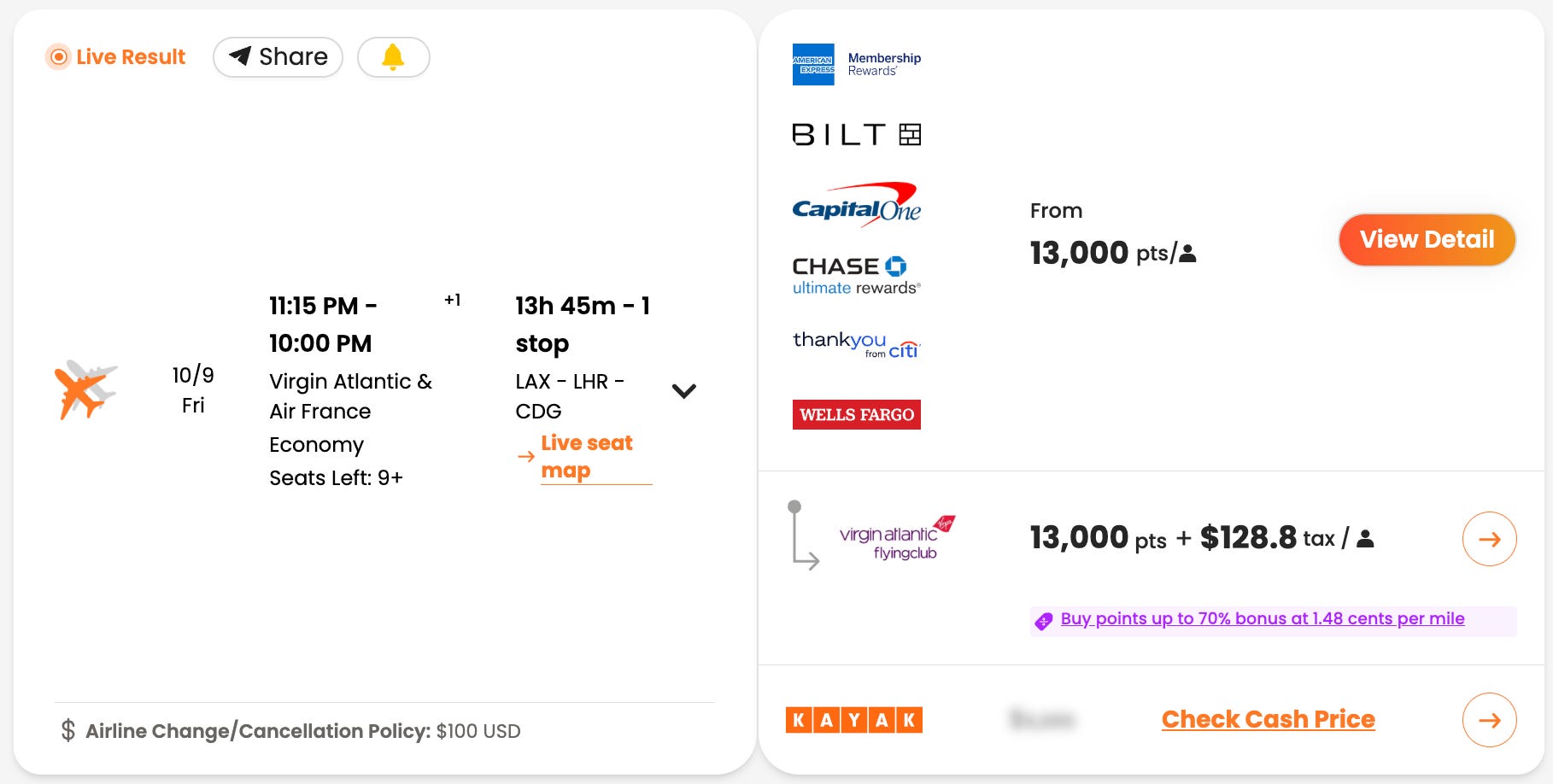Select the Capital One logo
The image size is (1553, 784).
click(856, 205)
